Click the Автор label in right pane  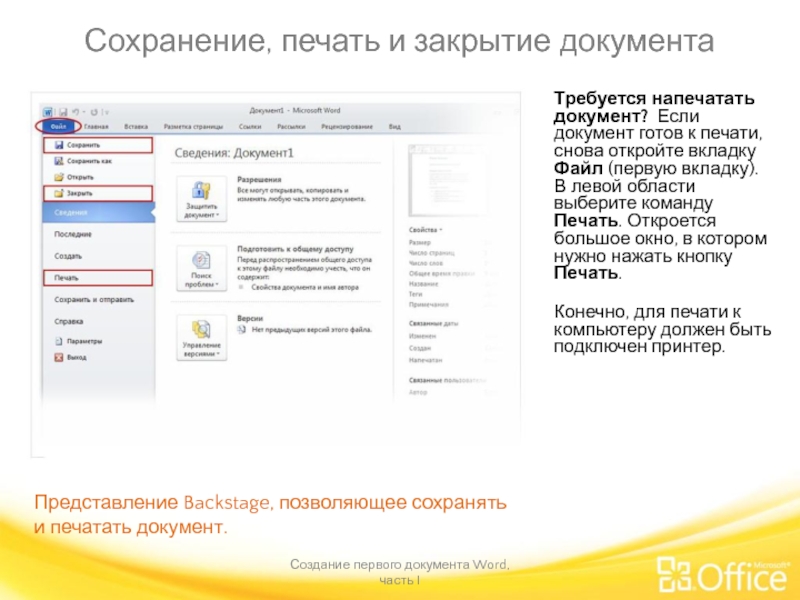coord(418,392)
